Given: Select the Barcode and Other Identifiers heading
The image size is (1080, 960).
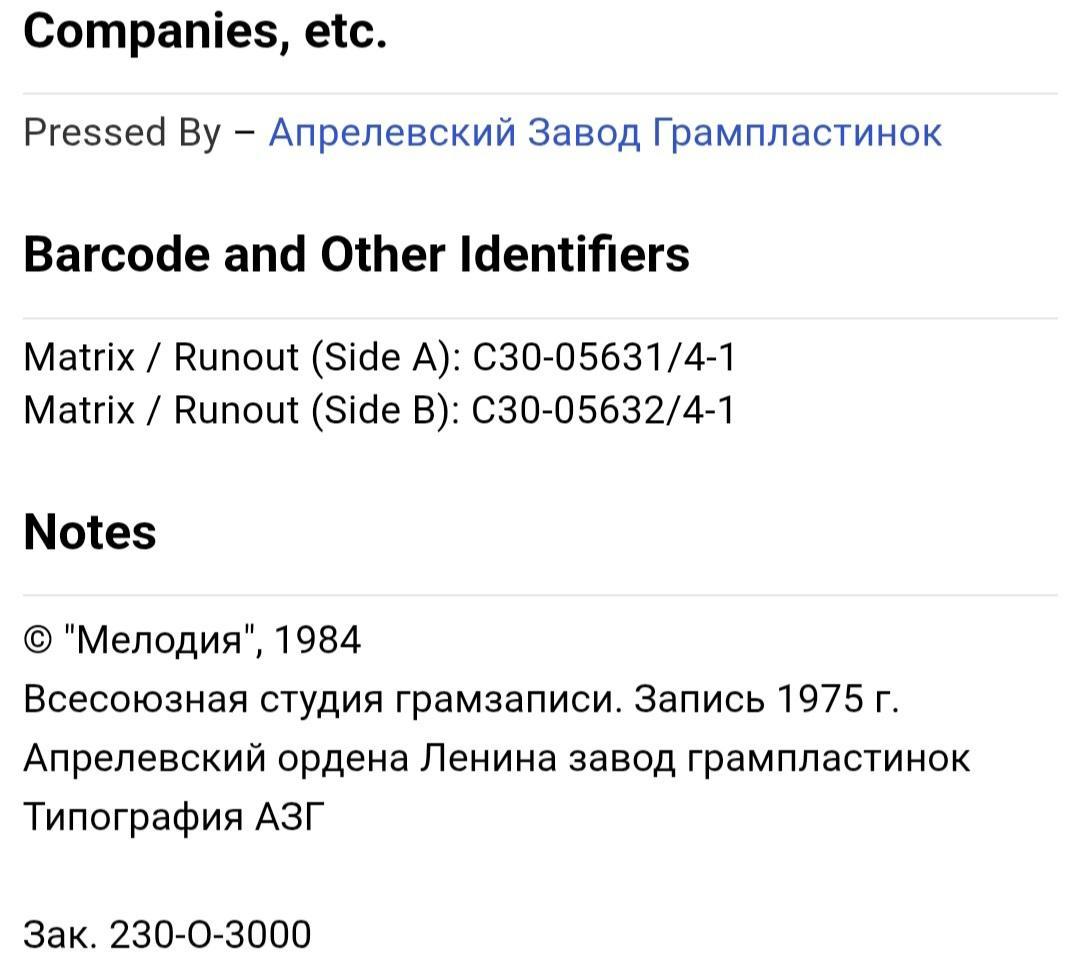Looking at the screenshot, I should (x=356, y=254).
